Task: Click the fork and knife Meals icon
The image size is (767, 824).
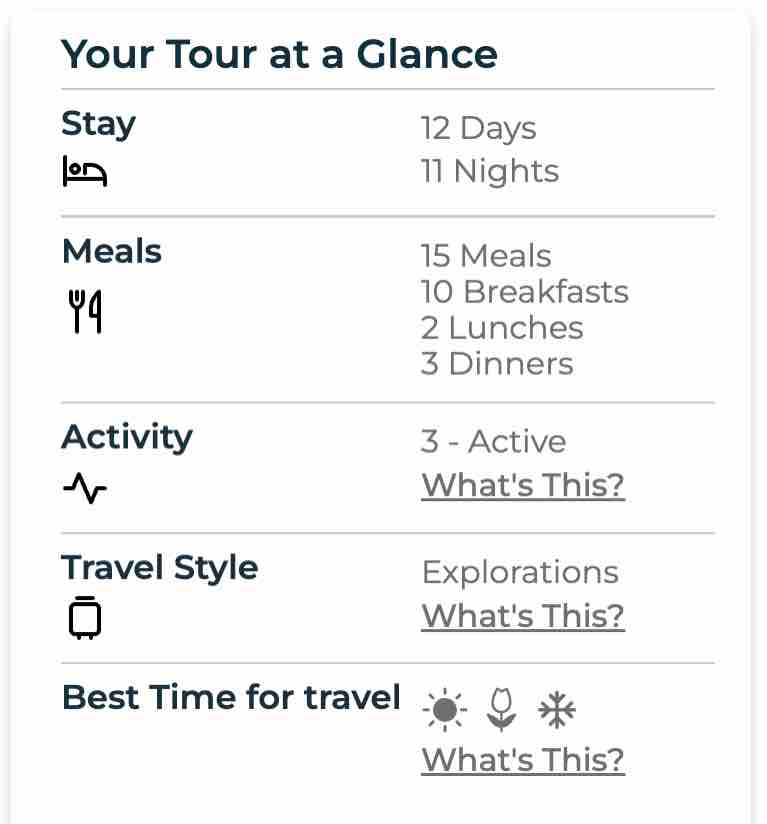Action: 85,311
